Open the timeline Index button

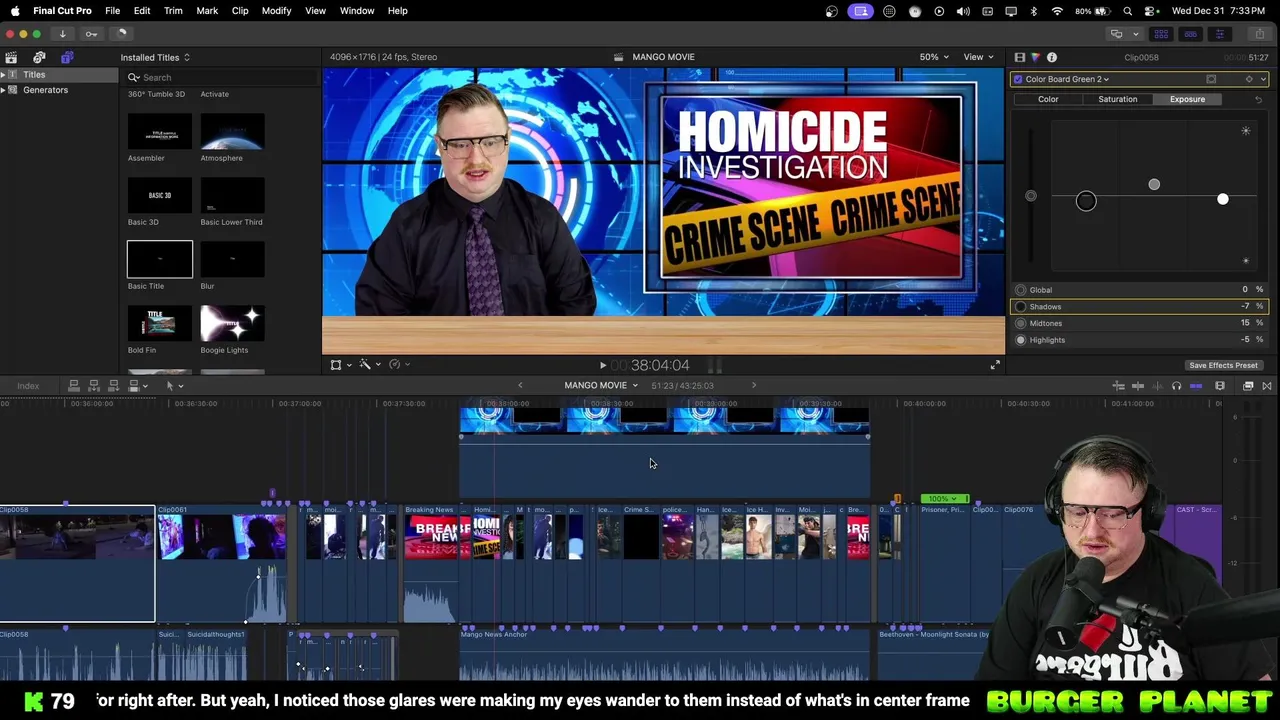click(28, 386)
